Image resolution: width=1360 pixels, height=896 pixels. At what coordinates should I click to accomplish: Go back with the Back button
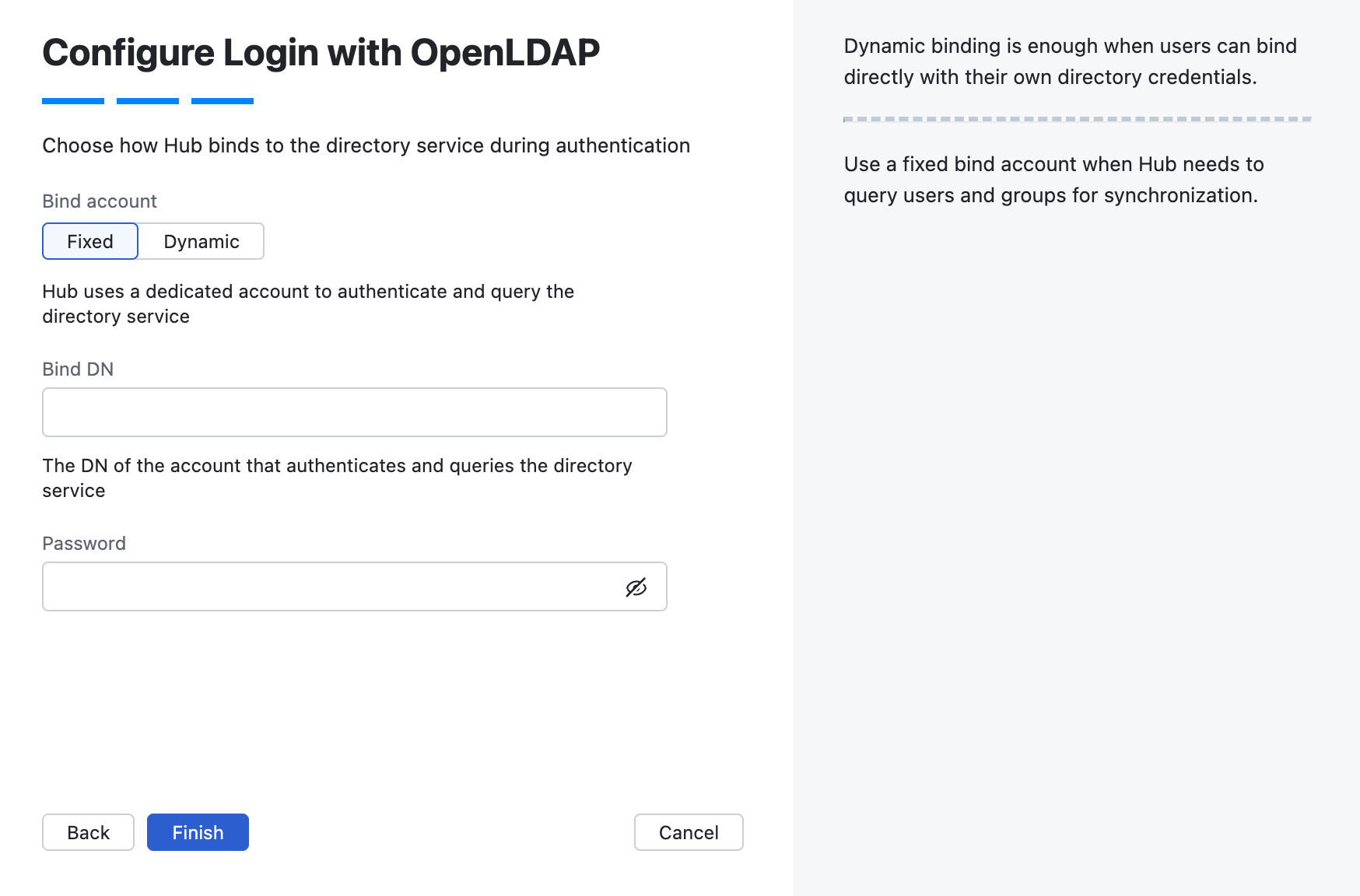89,832
